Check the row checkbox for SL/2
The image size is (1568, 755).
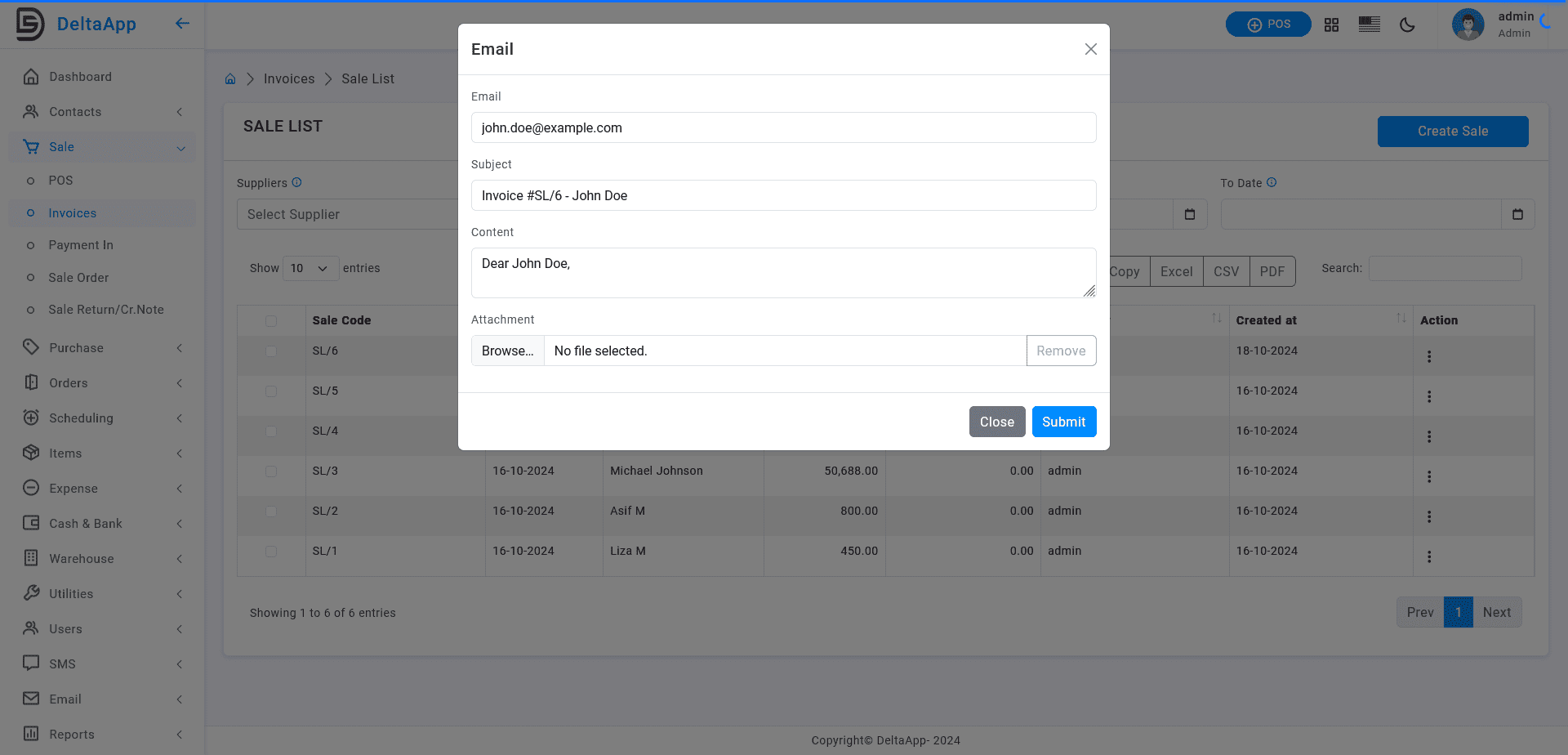[271, 512]
